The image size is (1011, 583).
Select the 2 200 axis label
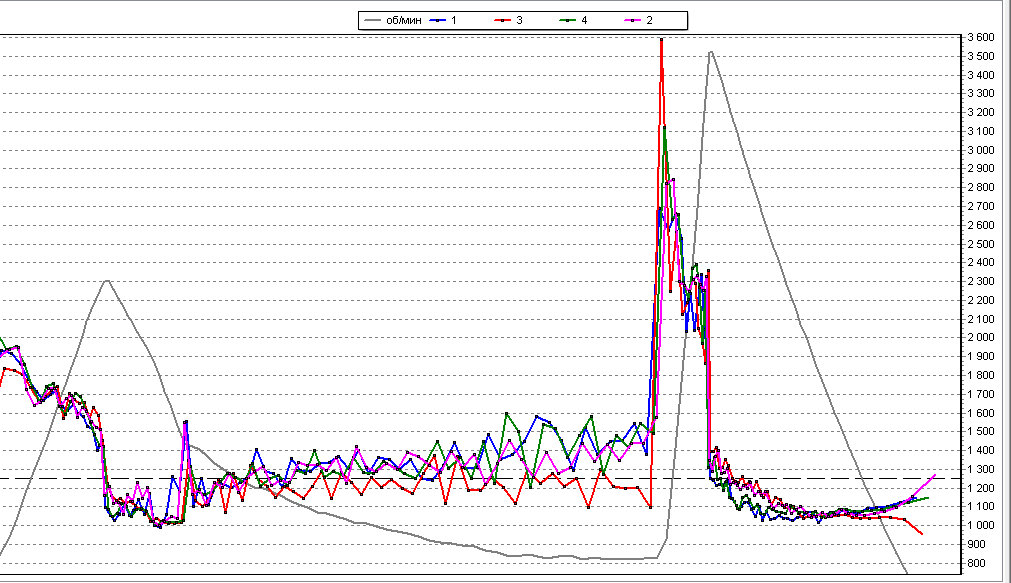click(981, 300)
